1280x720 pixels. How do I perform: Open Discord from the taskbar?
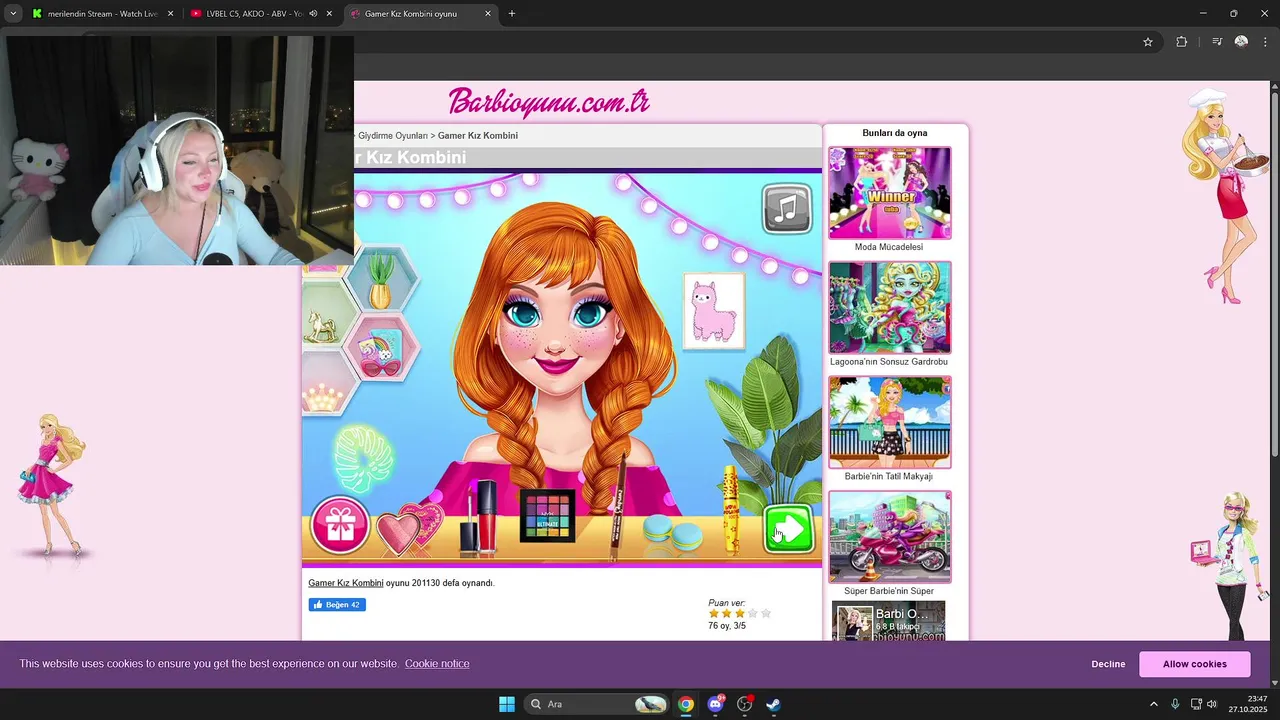pos(715,704)
